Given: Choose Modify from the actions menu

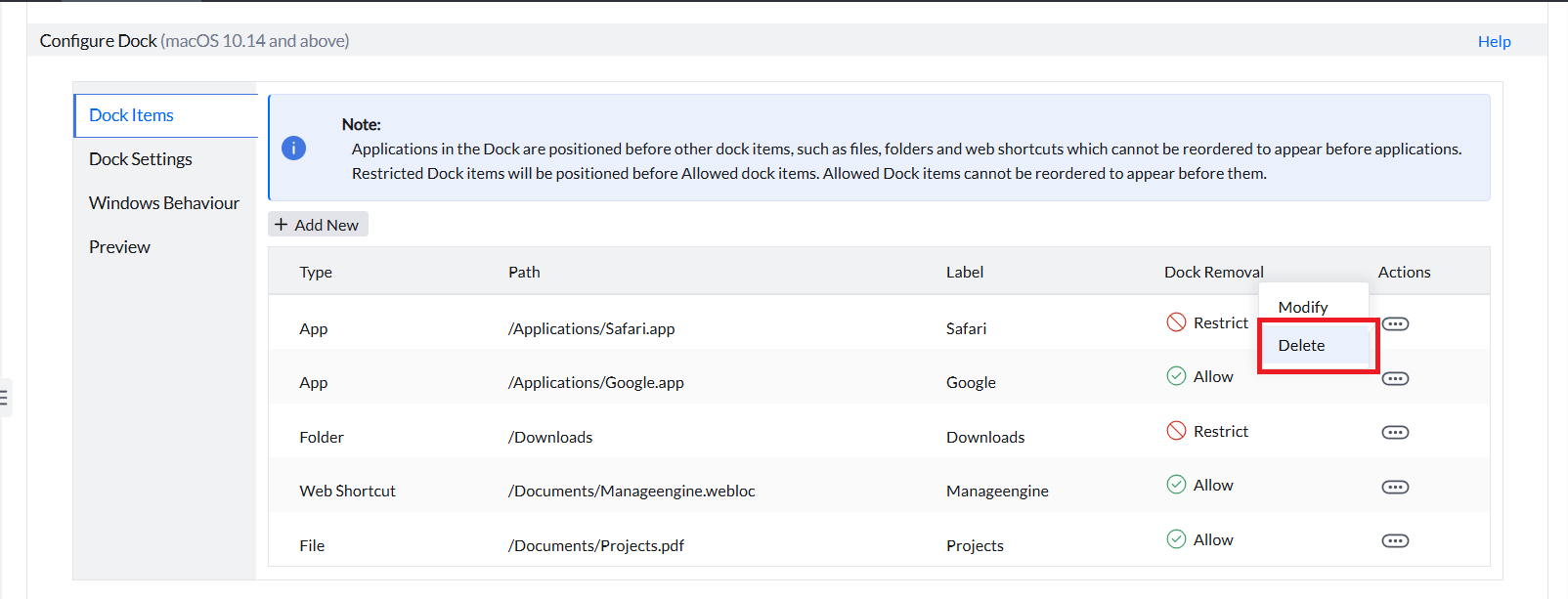Looking at the screenshot, I should coord(1303,307).
